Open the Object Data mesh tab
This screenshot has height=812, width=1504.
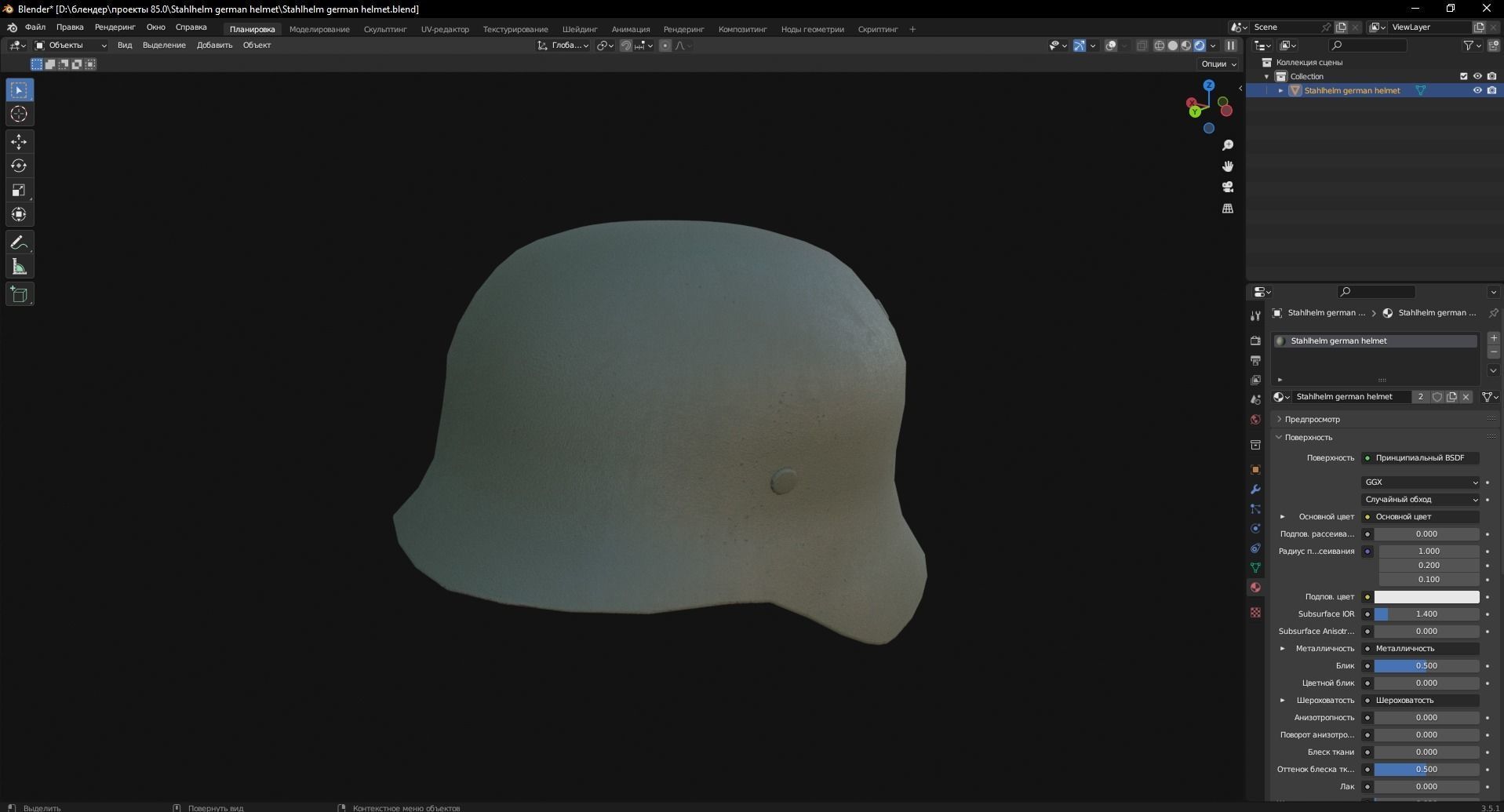coord(1255,567)
